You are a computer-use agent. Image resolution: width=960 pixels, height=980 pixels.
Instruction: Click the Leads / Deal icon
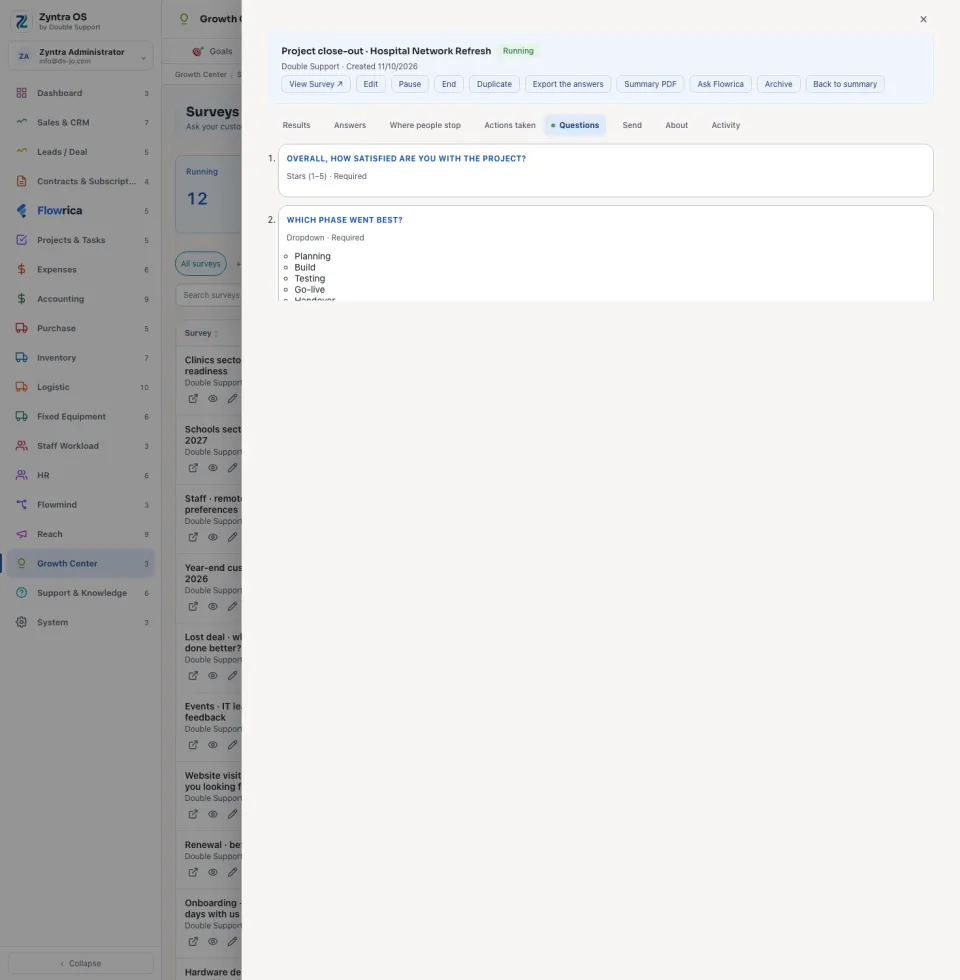(21, 152)
